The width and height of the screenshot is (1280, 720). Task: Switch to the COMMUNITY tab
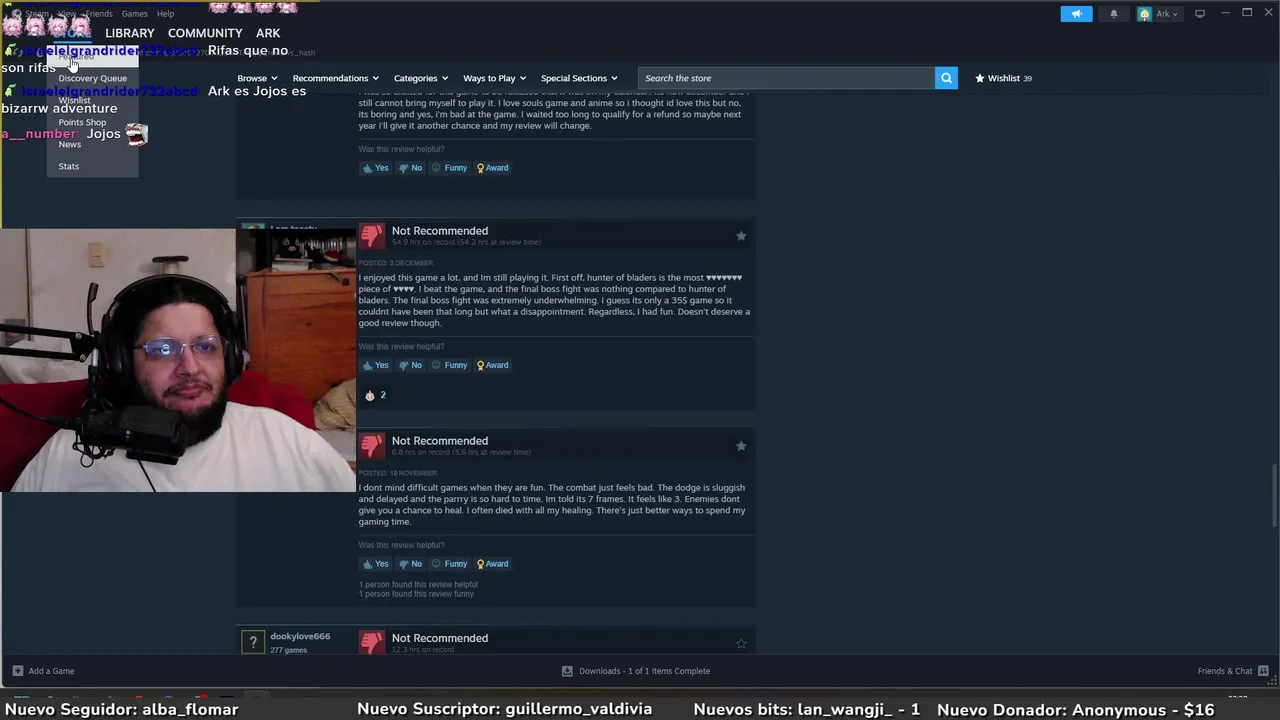tap(205, 33)
